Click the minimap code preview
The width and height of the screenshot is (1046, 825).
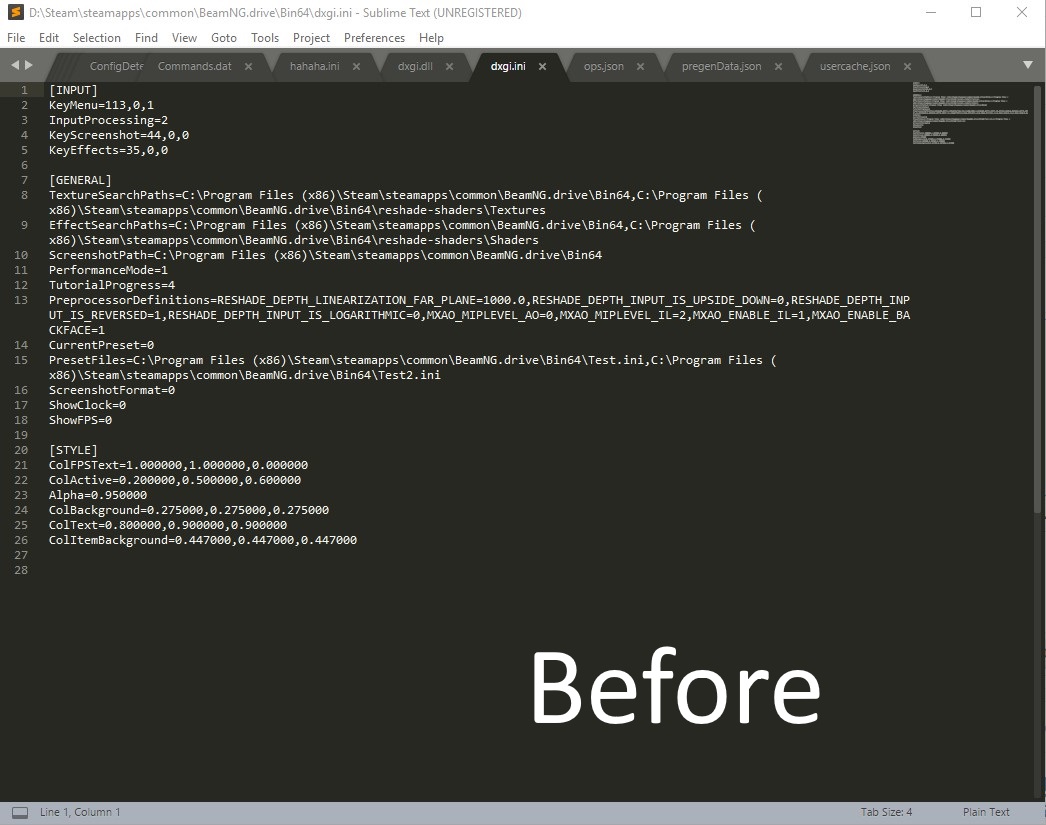tap(970, 113)
